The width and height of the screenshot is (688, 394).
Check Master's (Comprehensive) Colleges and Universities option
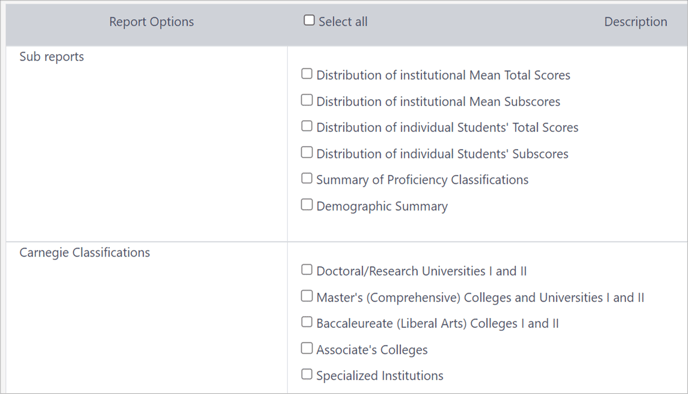tap(307, 296)
